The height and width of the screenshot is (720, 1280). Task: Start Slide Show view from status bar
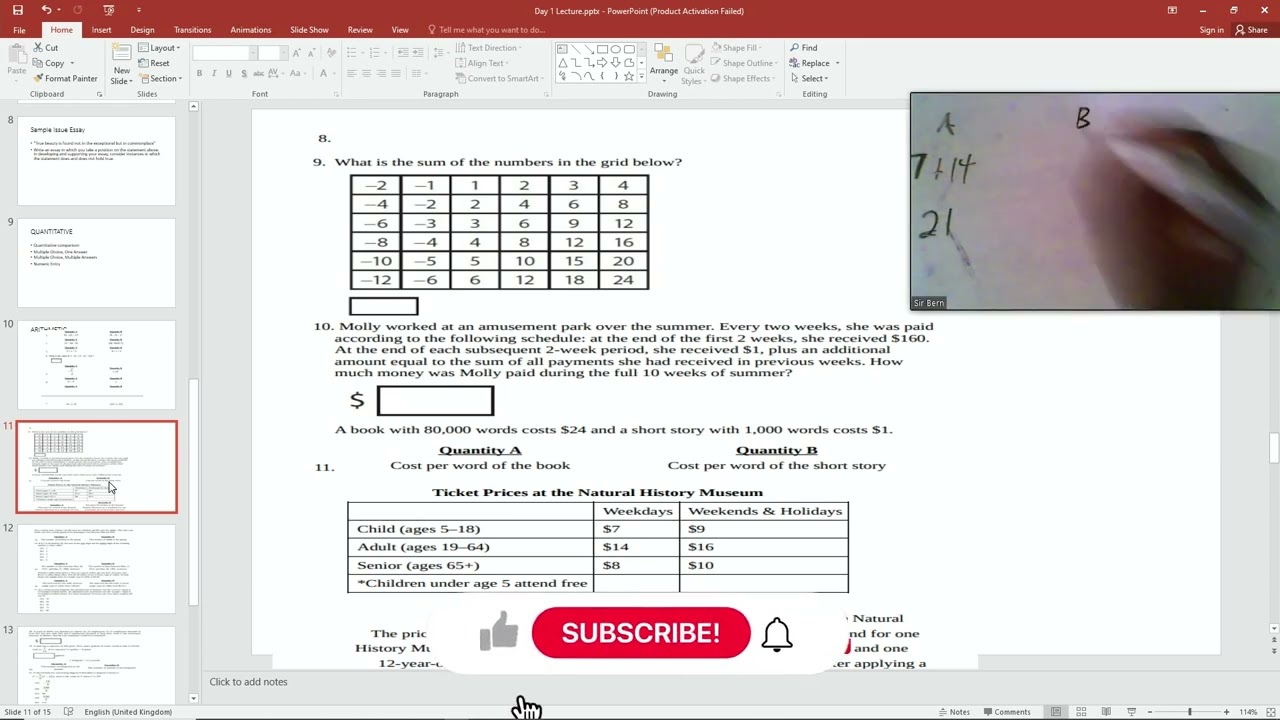pos(1131,712)
